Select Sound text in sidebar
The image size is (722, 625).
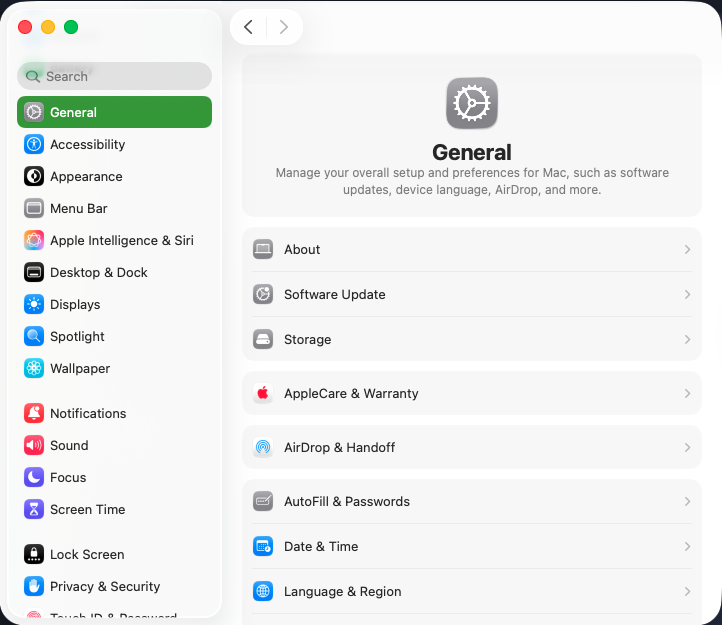(x=69, y=445)
